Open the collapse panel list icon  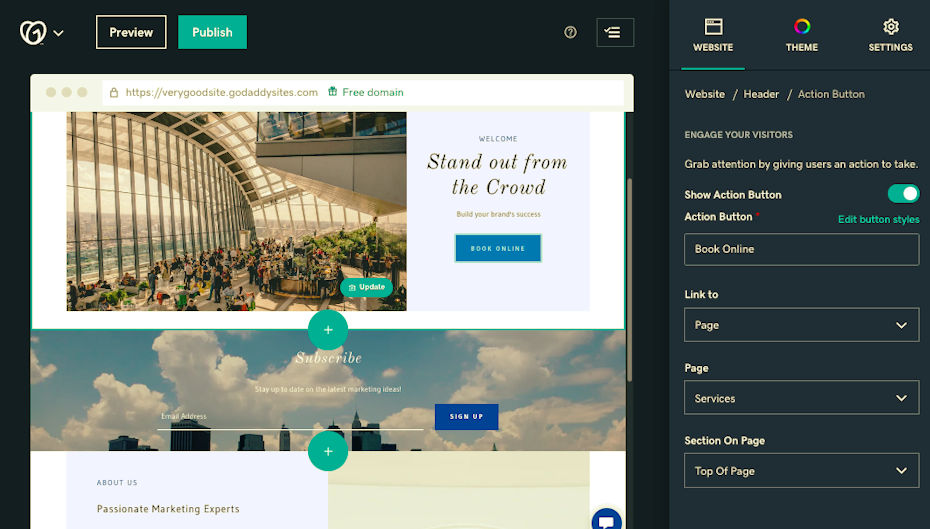(x=614, y=33)
